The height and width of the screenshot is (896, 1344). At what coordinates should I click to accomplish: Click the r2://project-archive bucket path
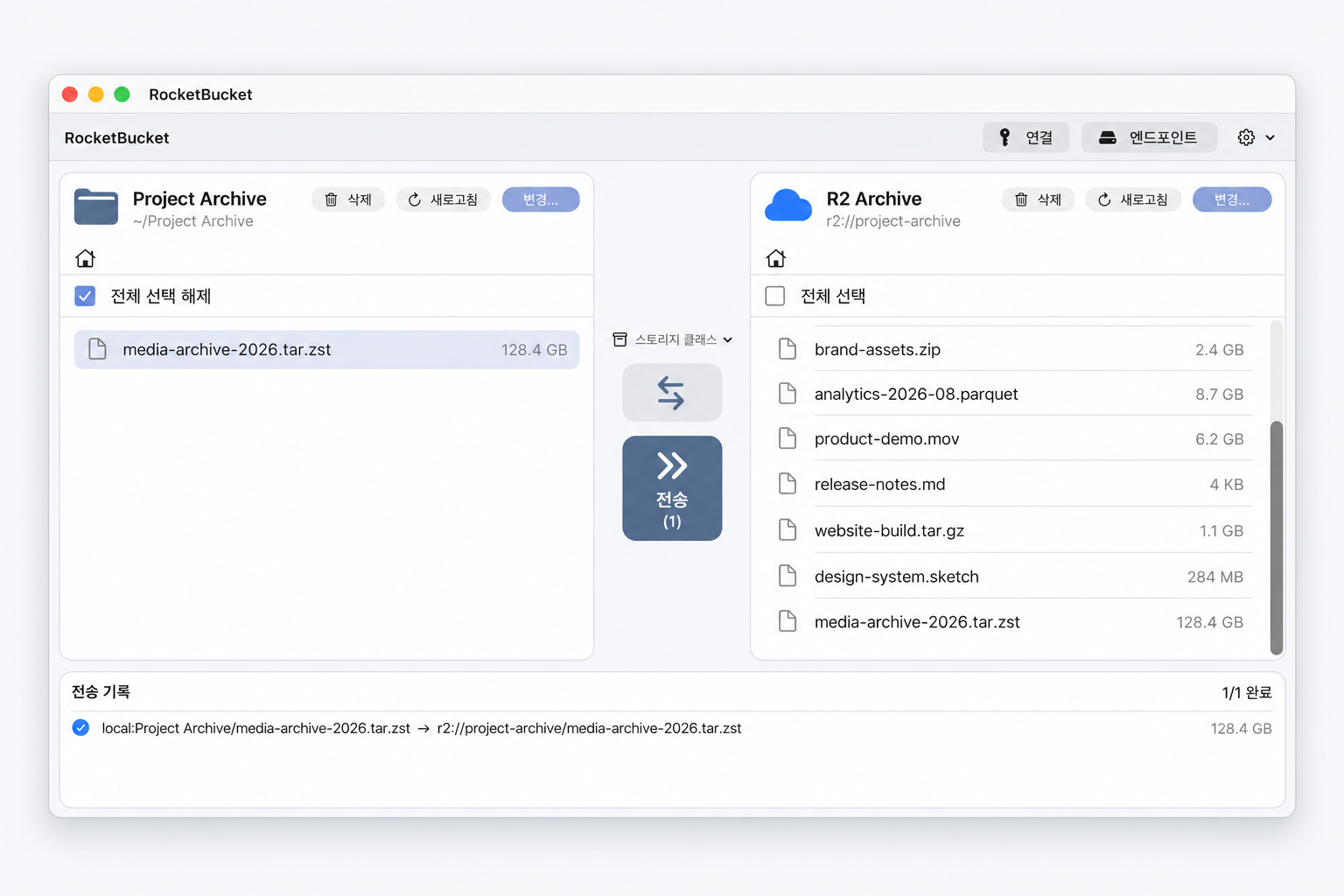point(893,221)
